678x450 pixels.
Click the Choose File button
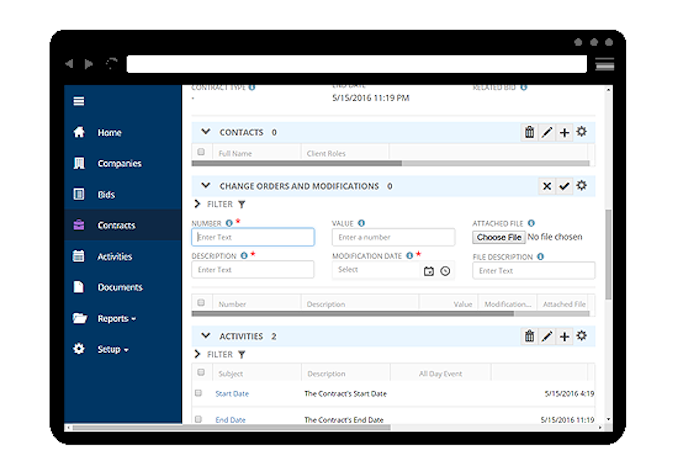499,237
